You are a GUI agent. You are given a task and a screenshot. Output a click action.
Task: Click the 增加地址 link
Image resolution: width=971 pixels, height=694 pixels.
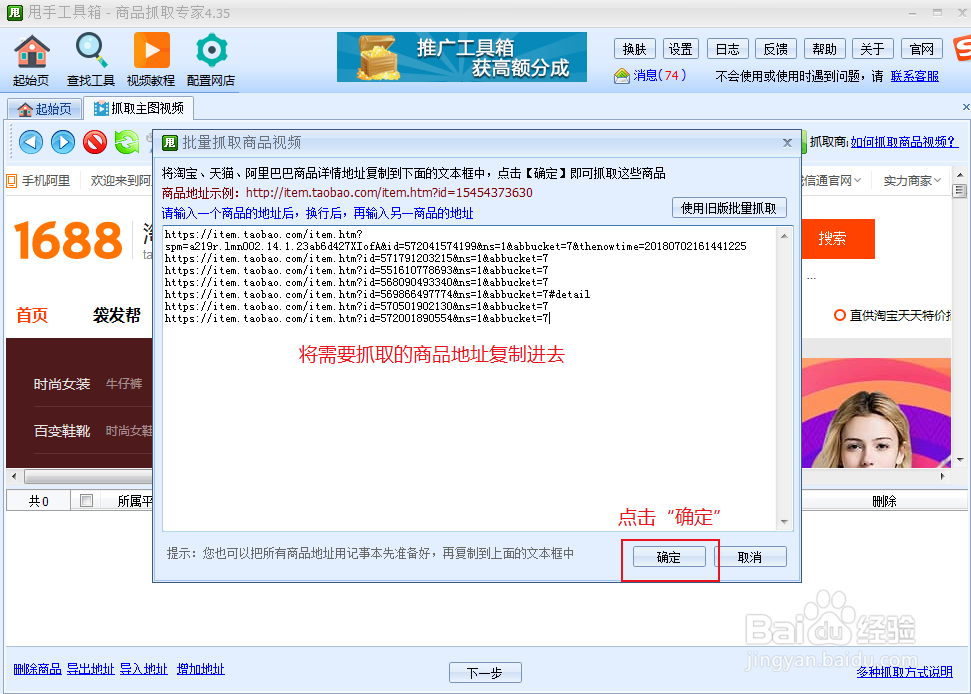click(x=201, y=669)
